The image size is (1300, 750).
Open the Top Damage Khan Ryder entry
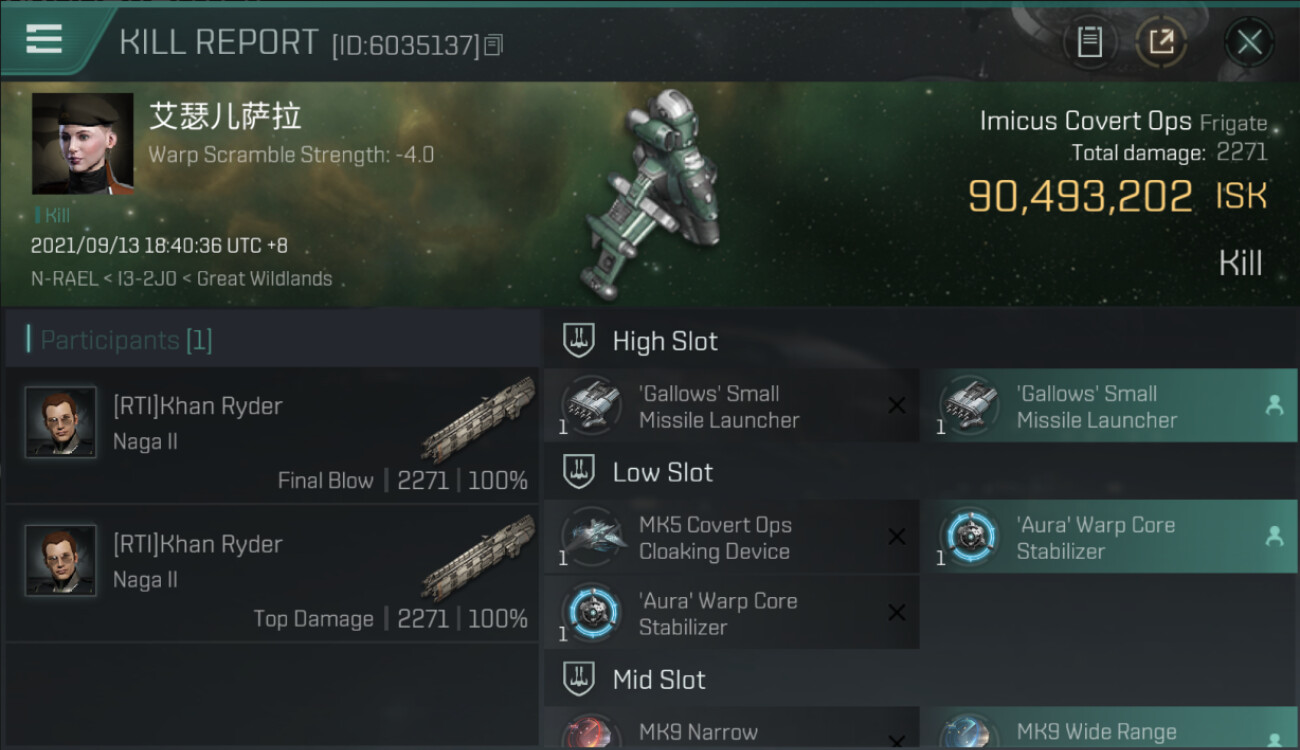(x=272, y=574)
